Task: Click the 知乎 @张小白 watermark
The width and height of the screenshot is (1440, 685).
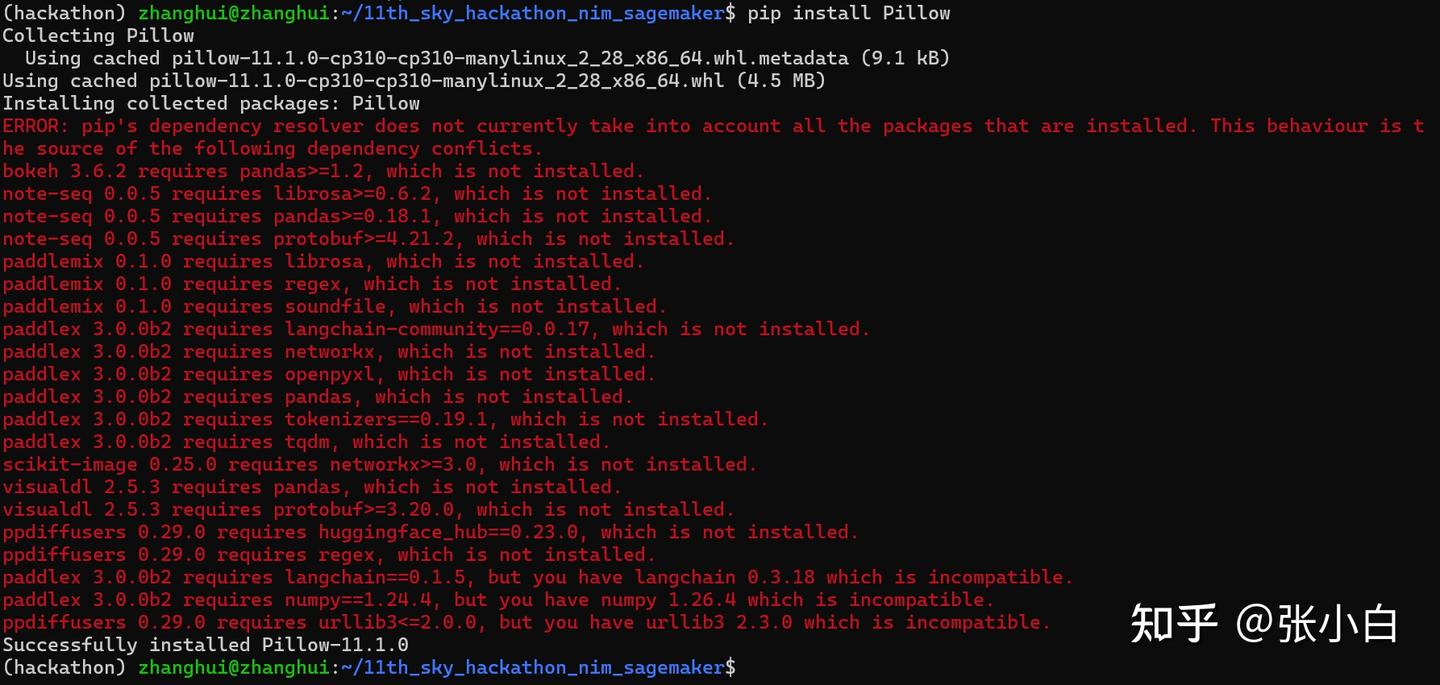Action: pos(1264,623)
